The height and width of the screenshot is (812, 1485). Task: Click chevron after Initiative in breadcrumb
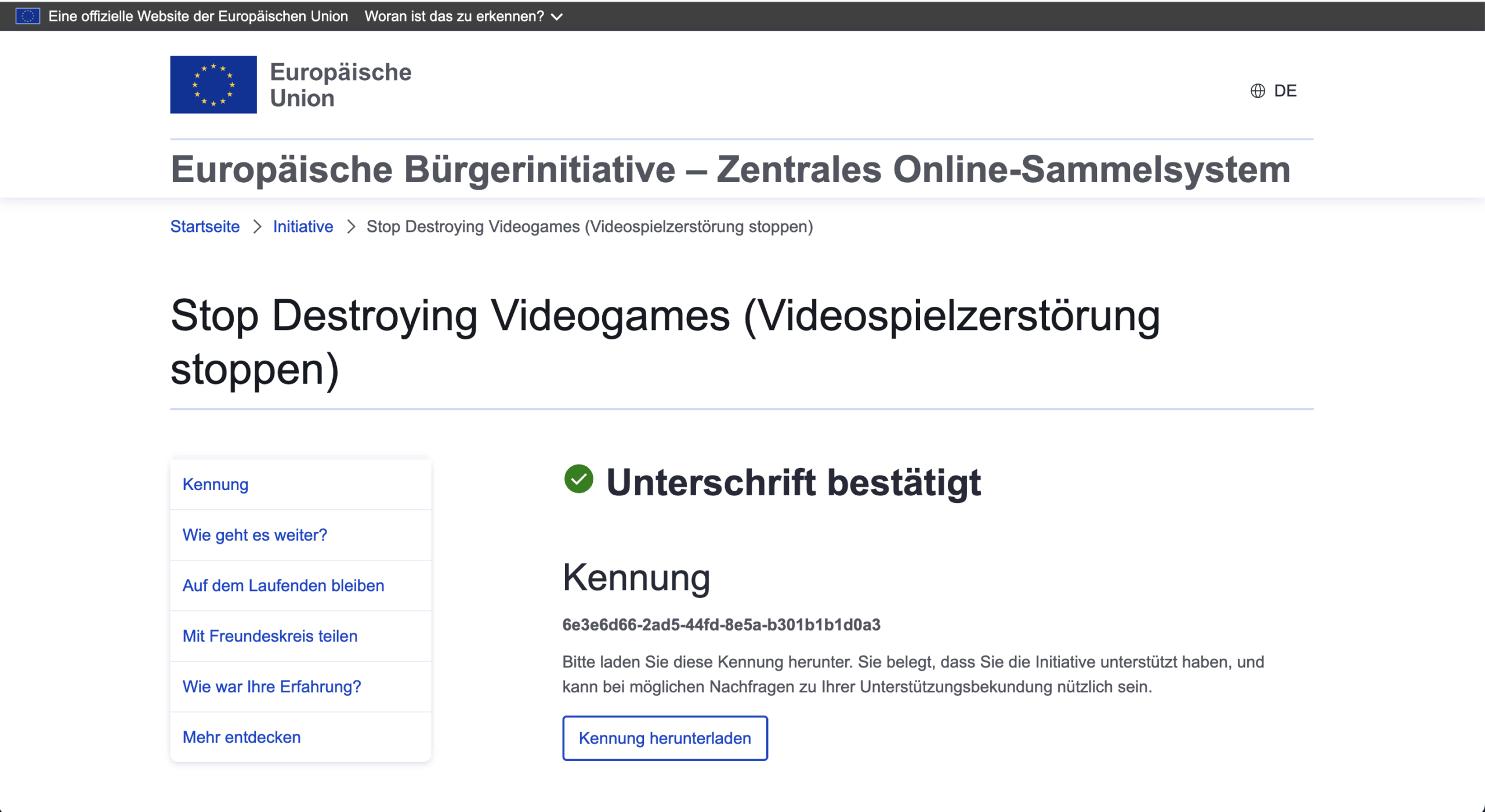(350, 227)
